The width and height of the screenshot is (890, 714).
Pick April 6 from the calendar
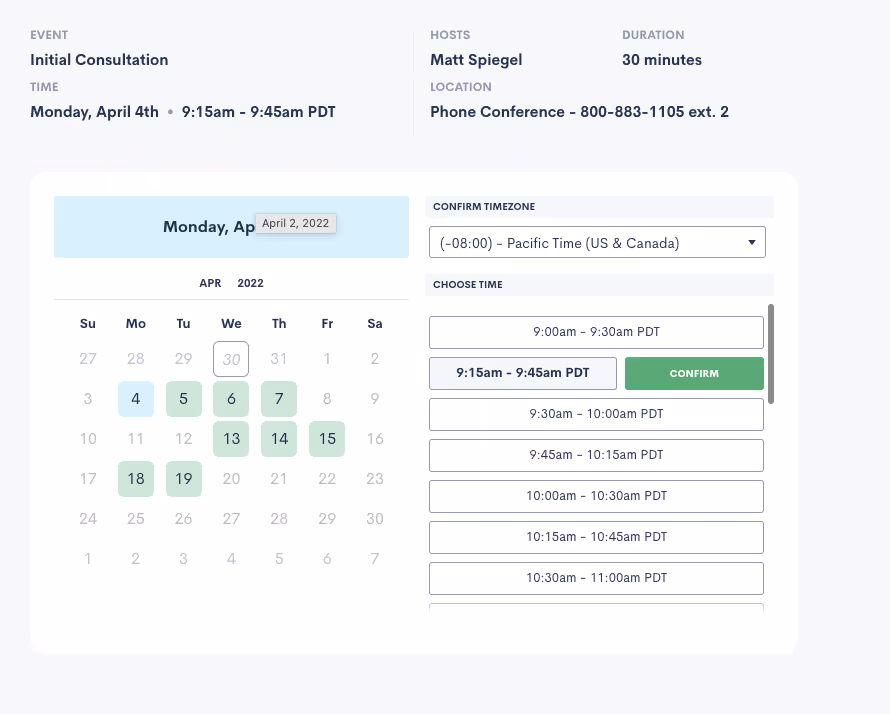click(231, 398)
